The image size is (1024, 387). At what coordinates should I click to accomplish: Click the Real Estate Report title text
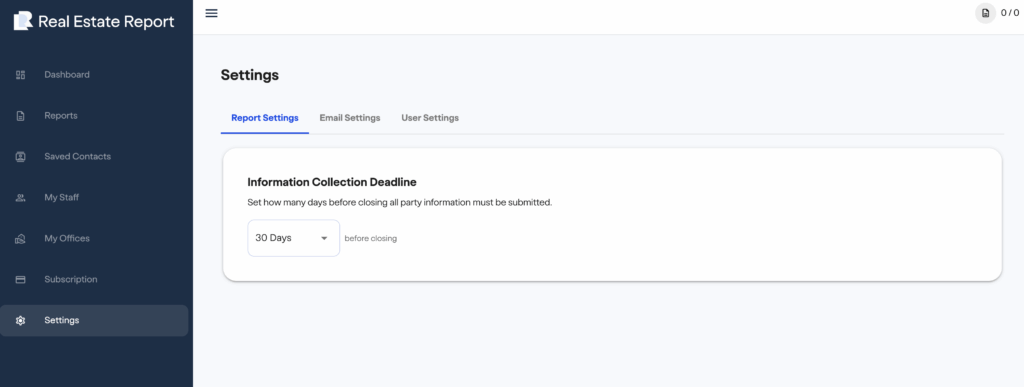106,22
